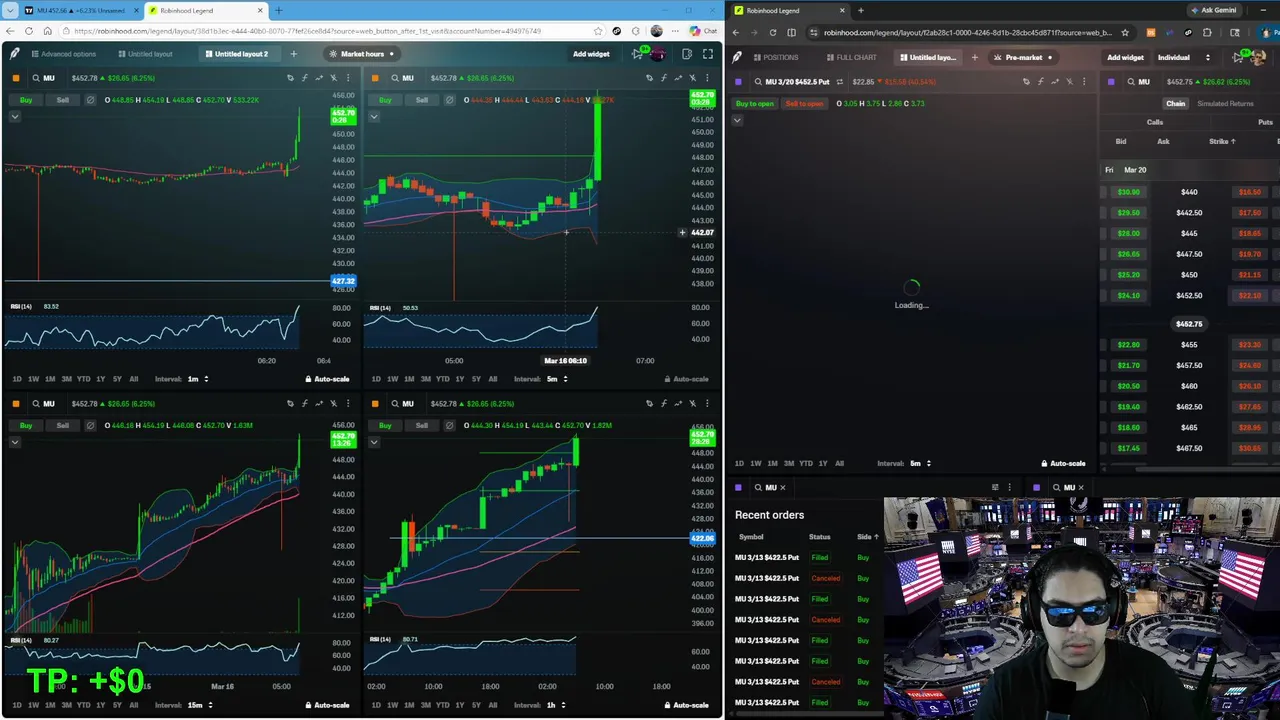The image size is (1280, 720).
Task: Toggle crossed-tools icon in top-right 5m chart header
Action: tap(692, 78)
